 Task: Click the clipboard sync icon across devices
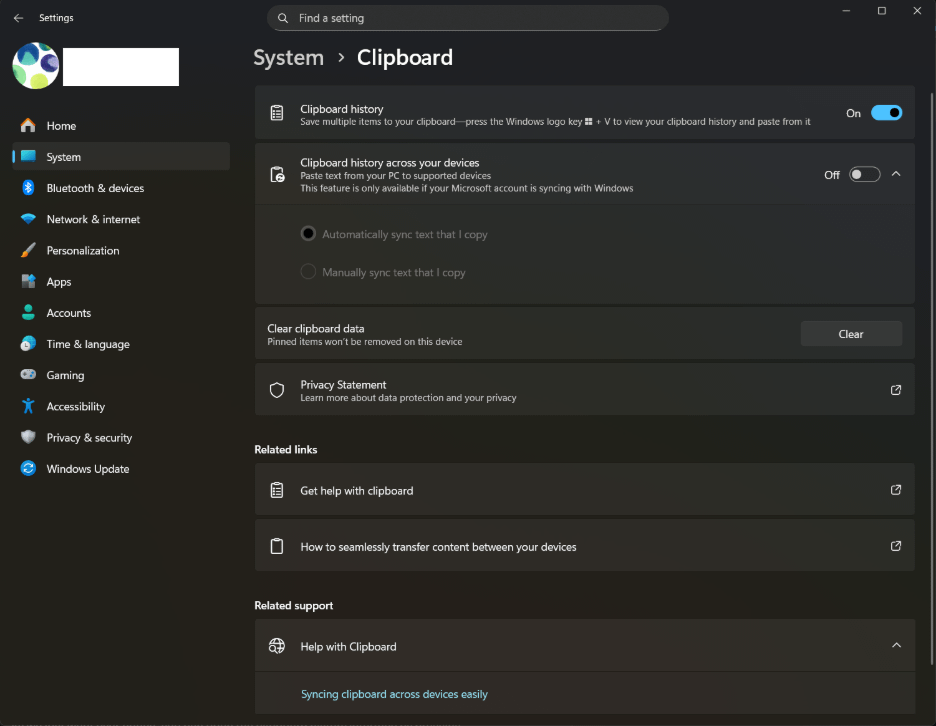(x=277, y=174)
